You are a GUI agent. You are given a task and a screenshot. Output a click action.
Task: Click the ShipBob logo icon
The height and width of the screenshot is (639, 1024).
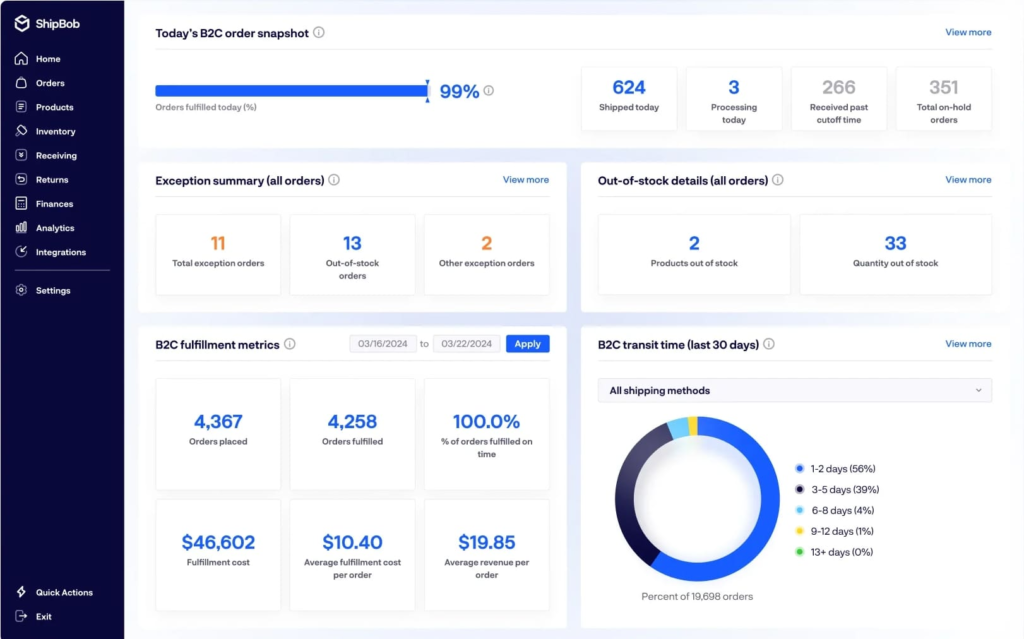[22, 23]
